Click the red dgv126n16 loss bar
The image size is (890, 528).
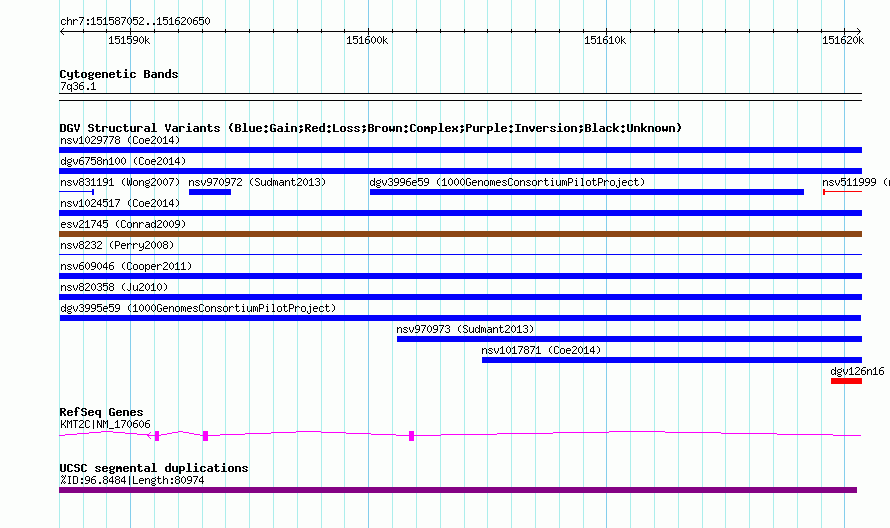(x=846, y=381)
